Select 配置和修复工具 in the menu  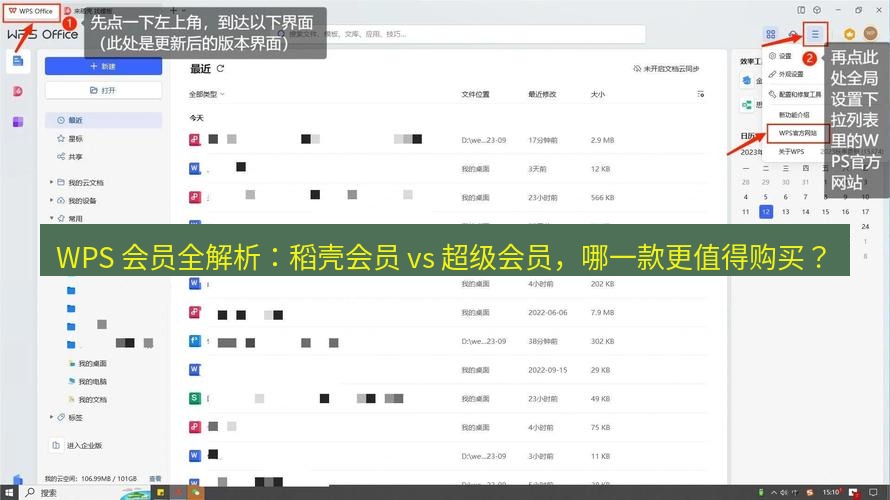click(795, 94)
